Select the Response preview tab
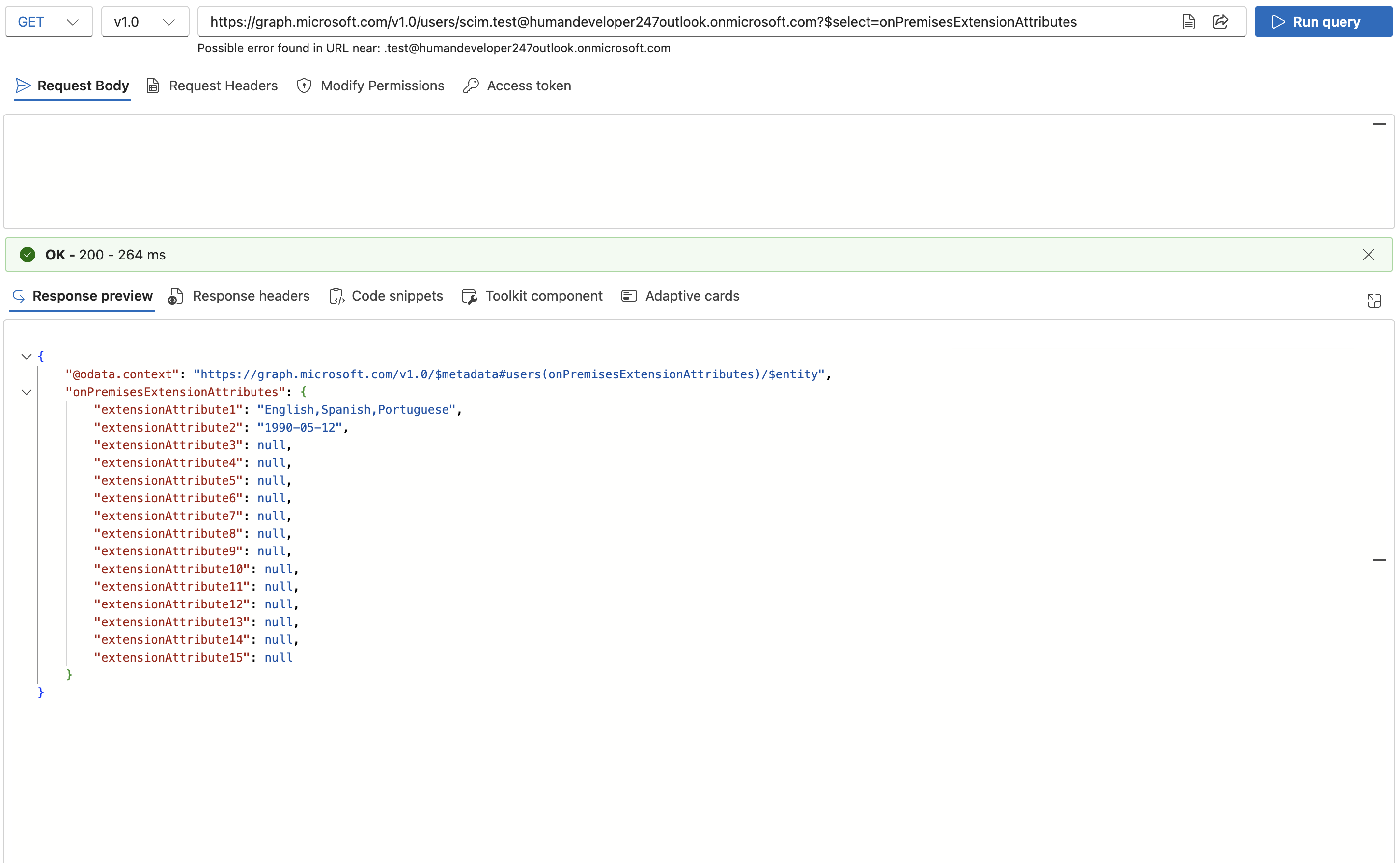Image resolution: width=1400 pixels, height=863 pixels. click(x=82, y=296)
